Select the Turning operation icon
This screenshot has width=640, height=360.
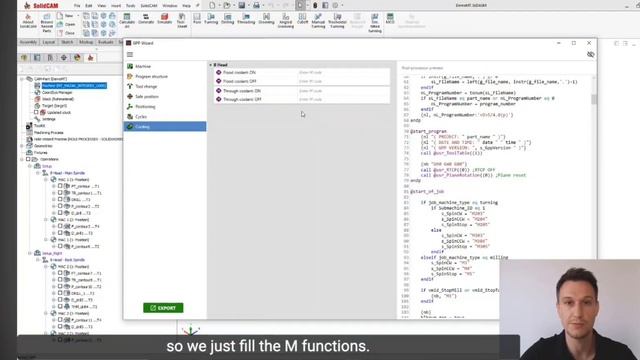[211, 19]
